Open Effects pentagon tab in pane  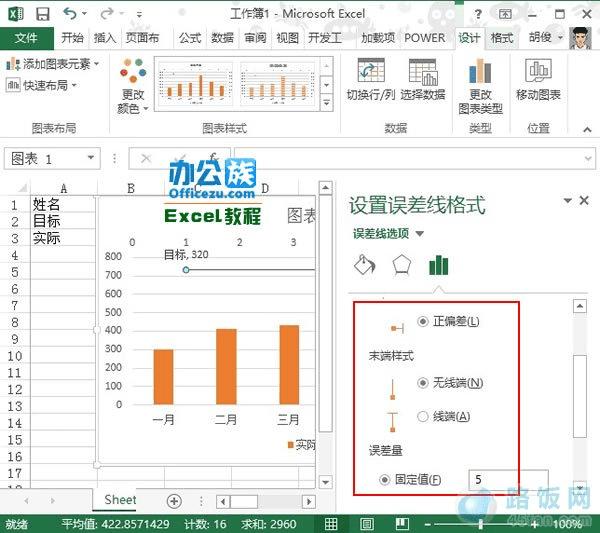point(402,265)
